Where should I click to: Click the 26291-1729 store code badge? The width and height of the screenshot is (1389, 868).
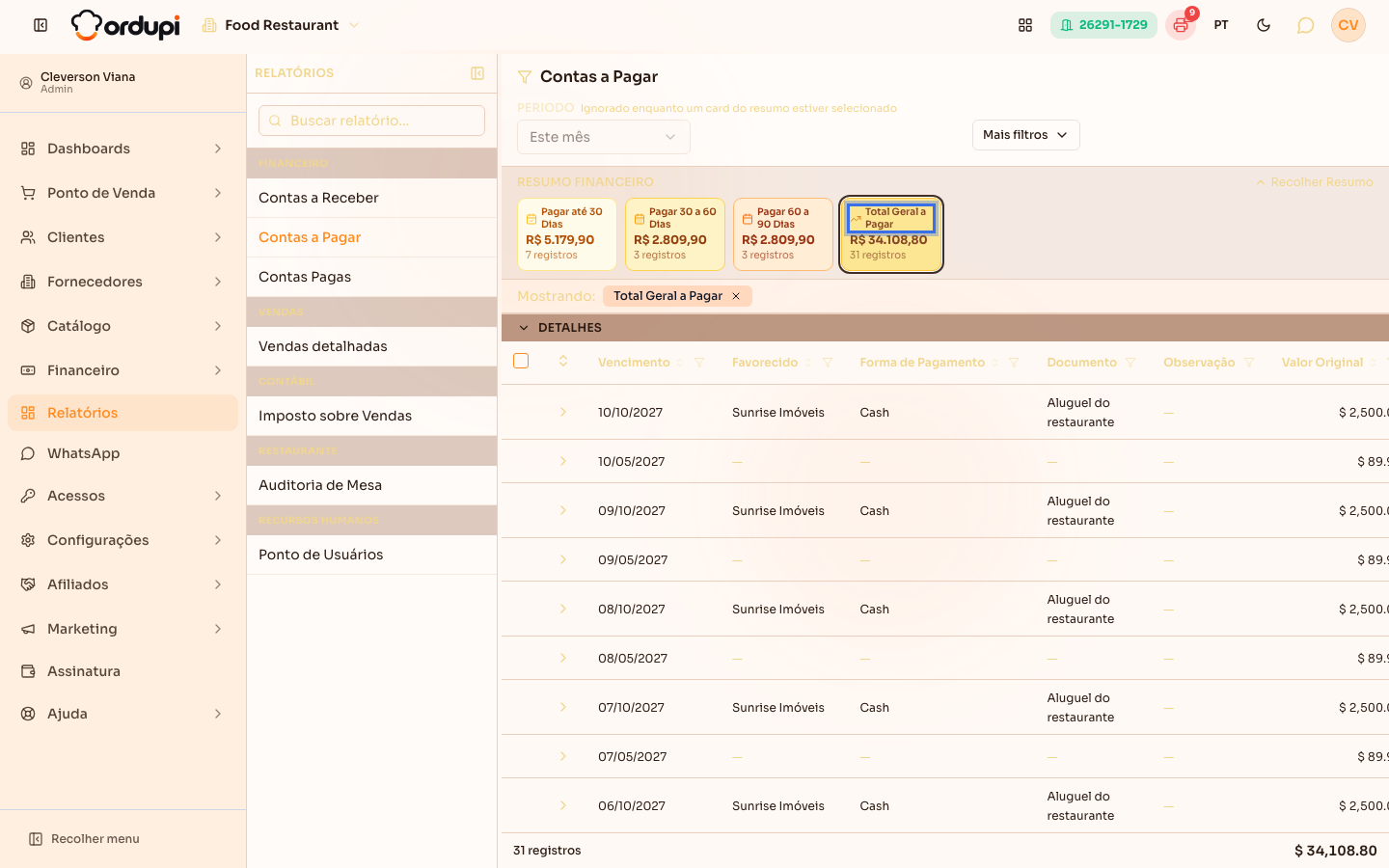1103,25
